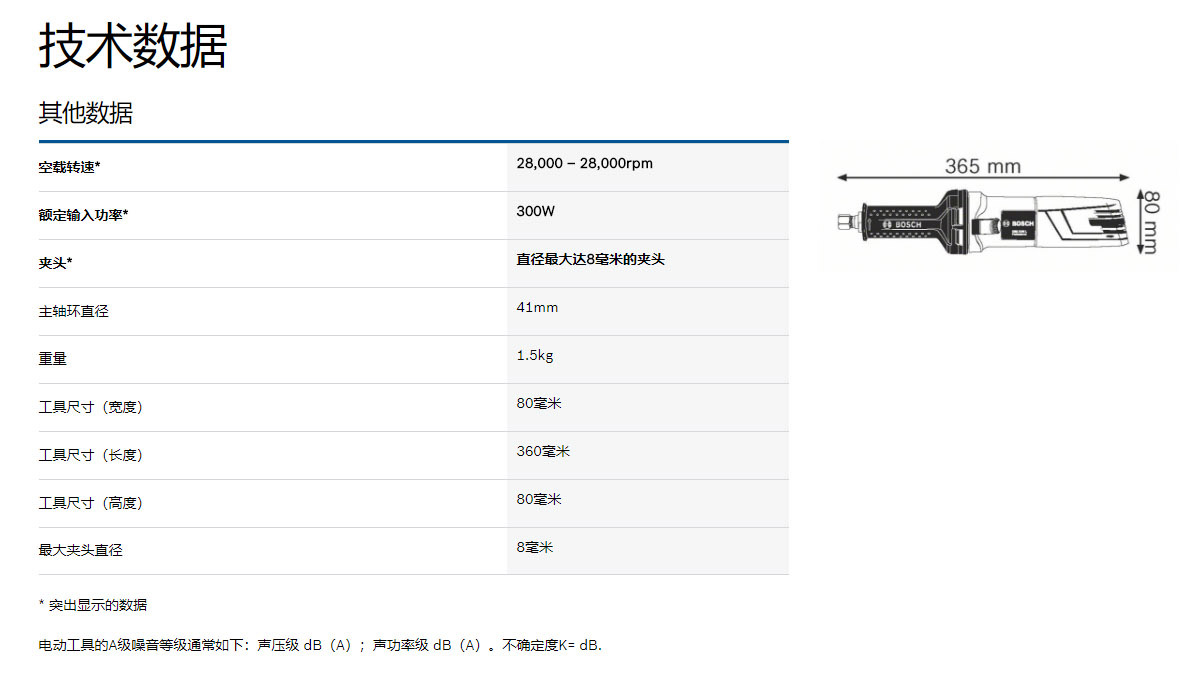Click the "工具尺寸（宽度）" row label

point(91,408)
